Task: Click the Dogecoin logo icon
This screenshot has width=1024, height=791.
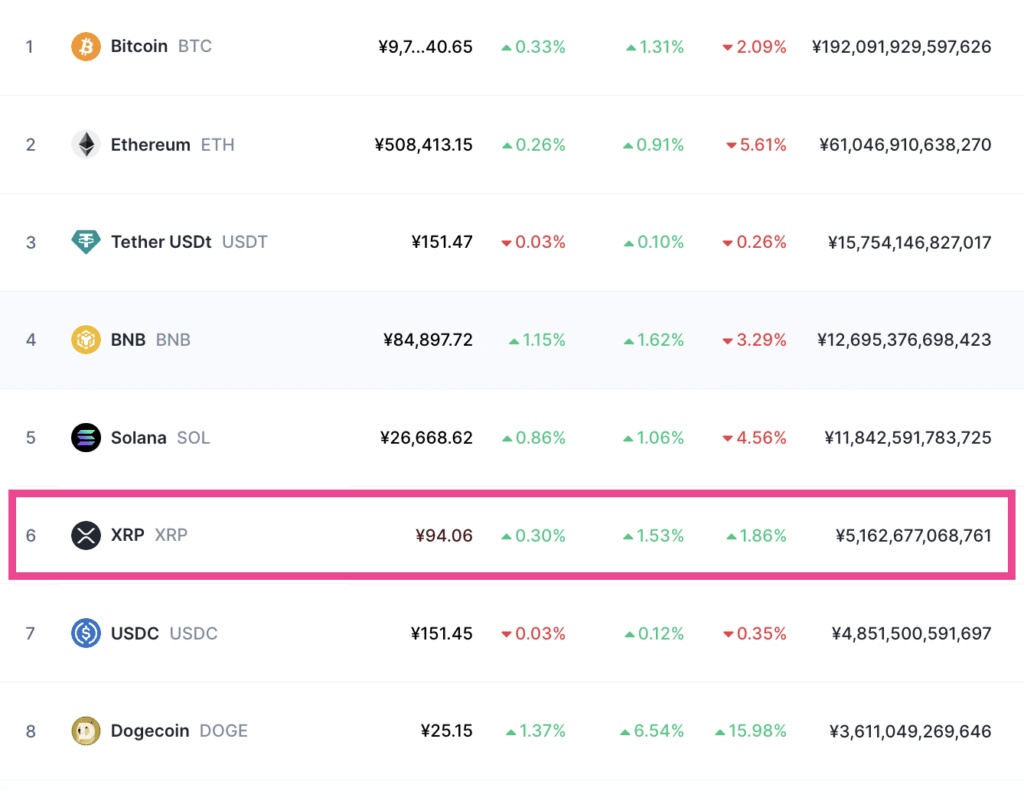Action: [86, 731]
